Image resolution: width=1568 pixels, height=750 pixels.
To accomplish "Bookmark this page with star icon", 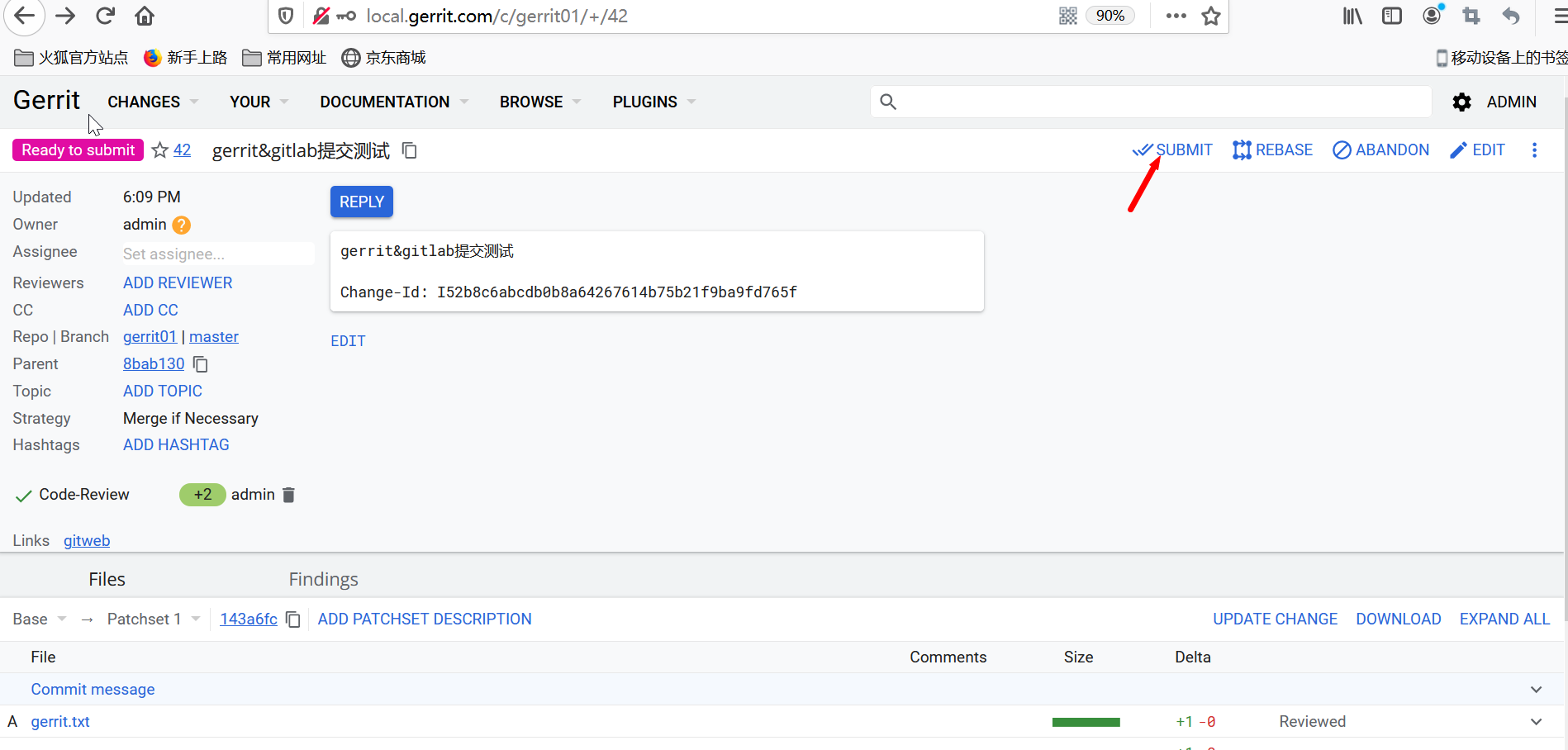I will click(x=1211, y=16).
